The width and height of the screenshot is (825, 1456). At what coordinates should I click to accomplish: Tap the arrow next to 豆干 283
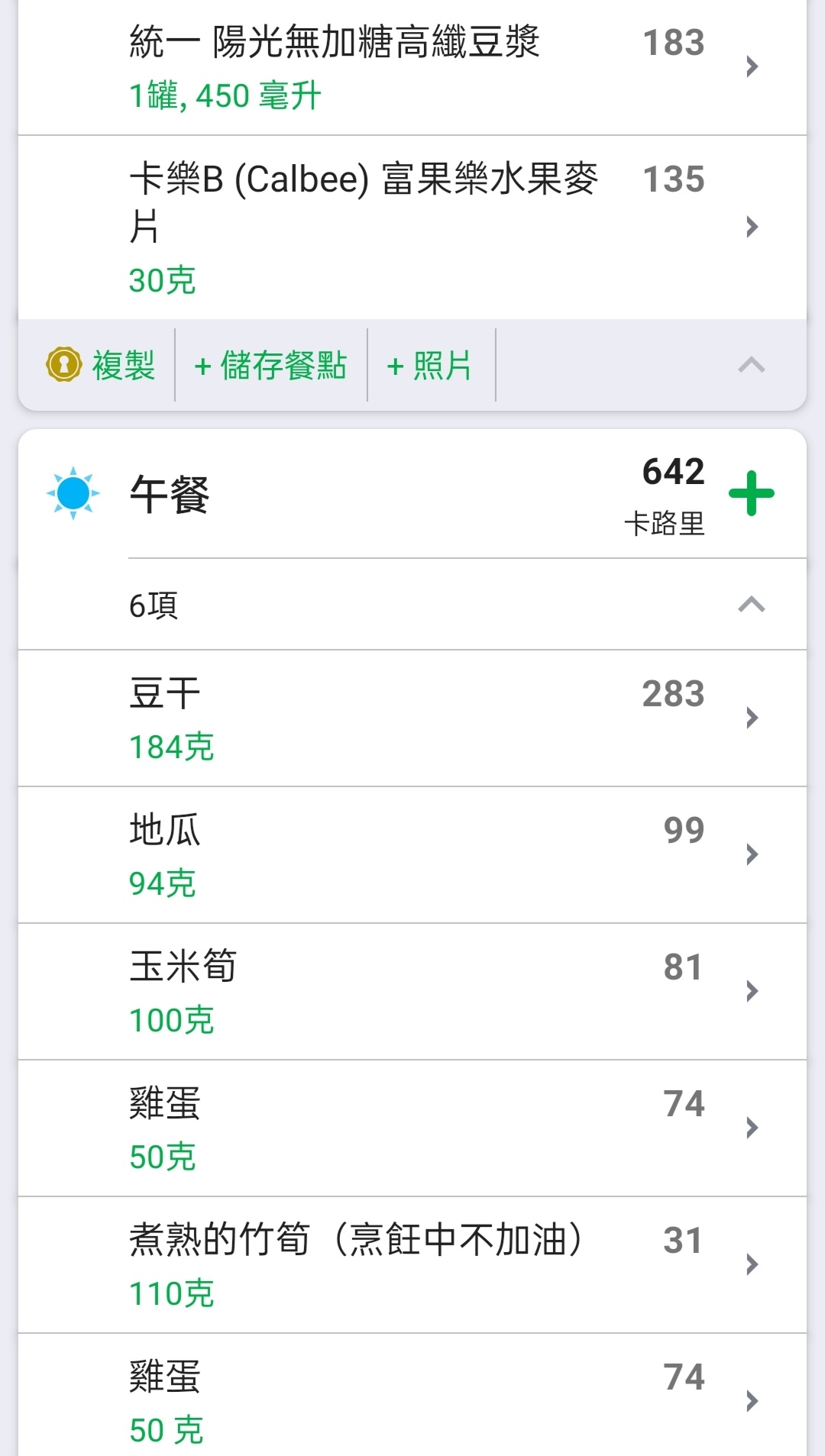752,718
